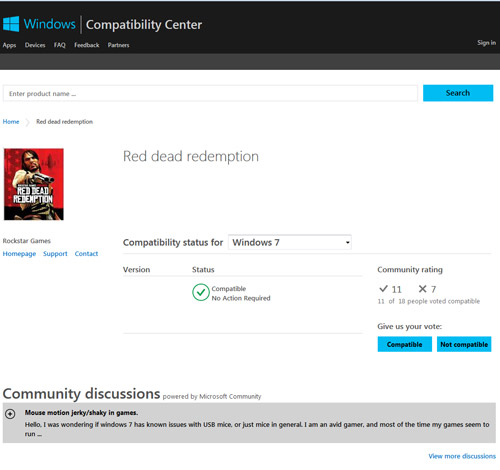Click the compatible votes checkmark icon
This screenshot has width=500, height=470.
(x=383, y=288)
